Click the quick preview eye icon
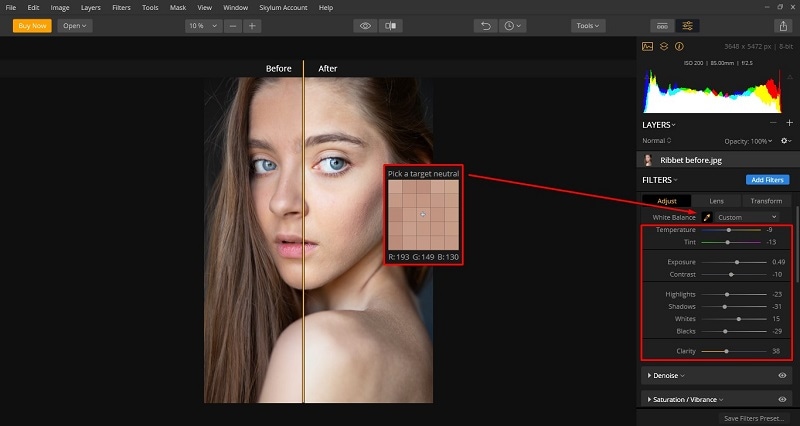 pos(365,26)
